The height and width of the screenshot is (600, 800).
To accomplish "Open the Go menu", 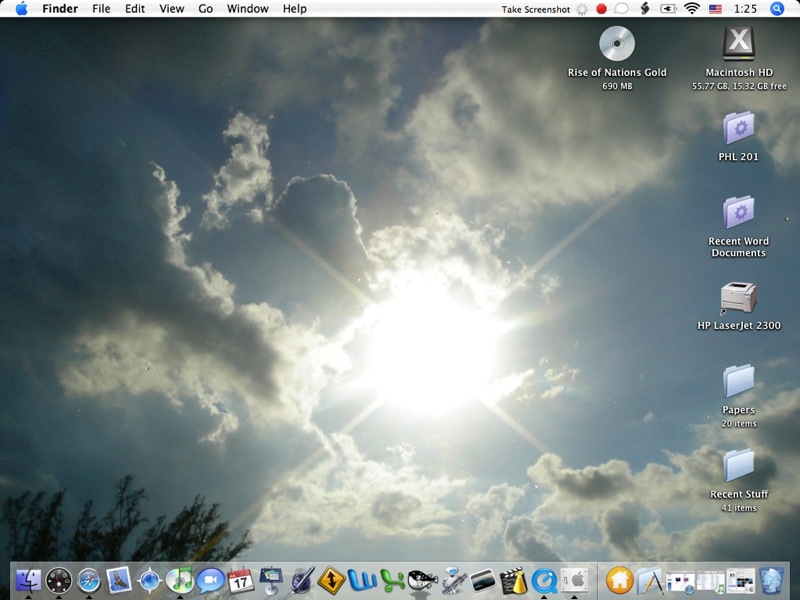I will pyautogui.click(x=206, y=9).
